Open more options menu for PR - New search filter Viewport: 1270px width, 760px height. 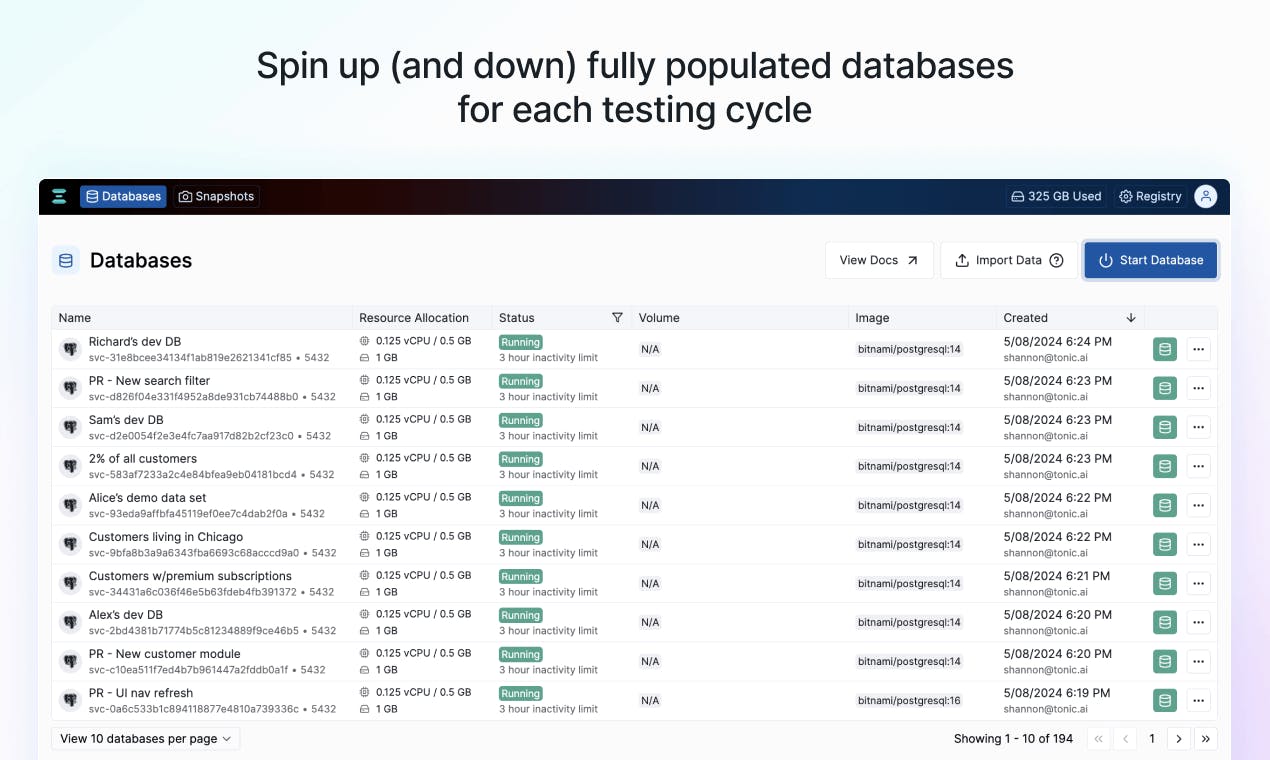(x=1198, y=388)
